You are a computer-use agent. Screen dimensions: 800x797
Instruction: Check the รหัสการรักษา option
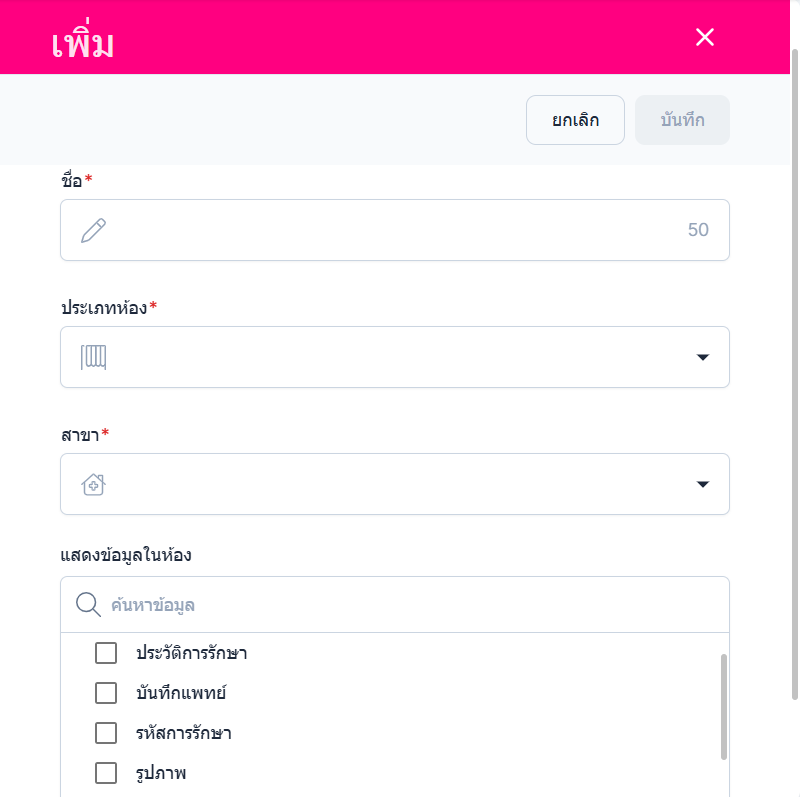(106, 733)
